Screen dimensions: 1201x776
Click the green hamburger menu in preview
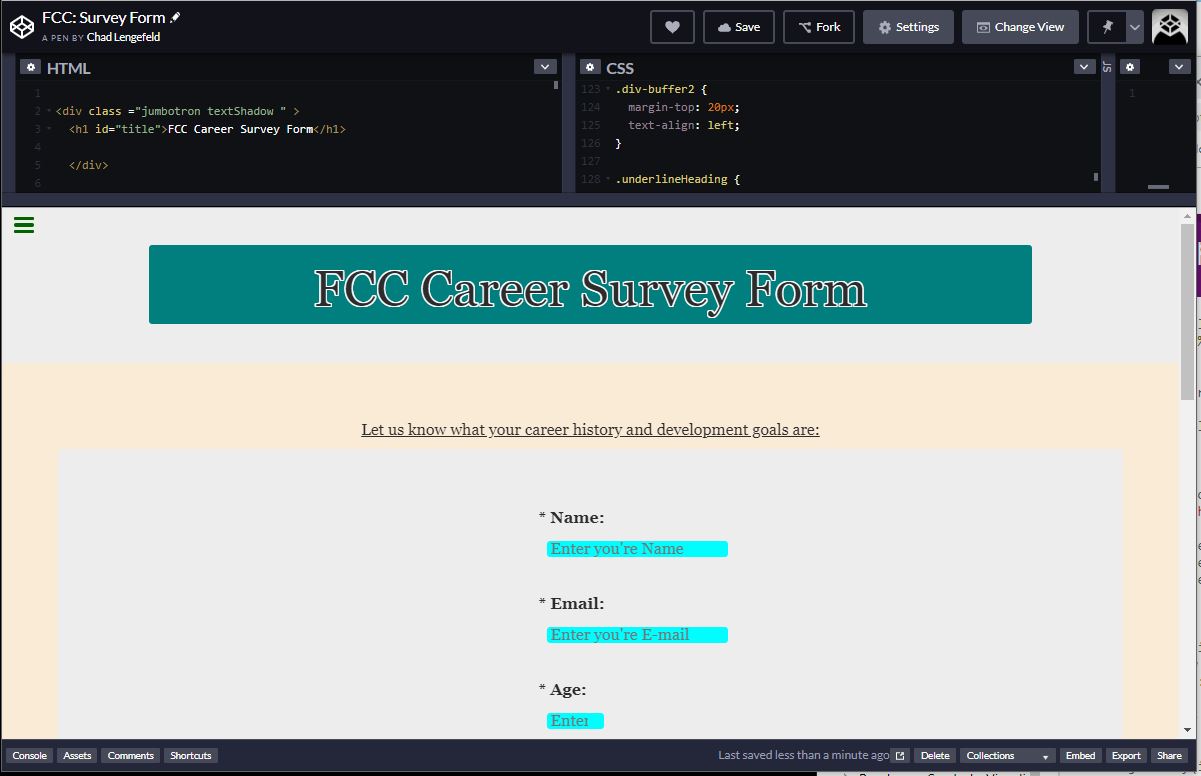pyautogui.click(x=24, y=225)
